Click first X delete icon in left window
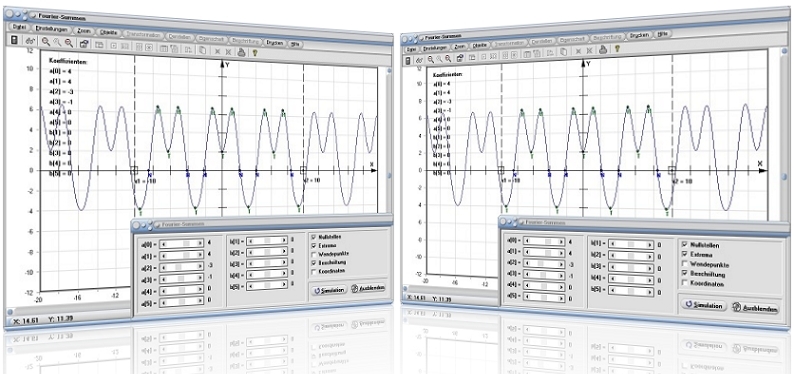Viewport: 794px width, 374px height. tap(217, 51)
